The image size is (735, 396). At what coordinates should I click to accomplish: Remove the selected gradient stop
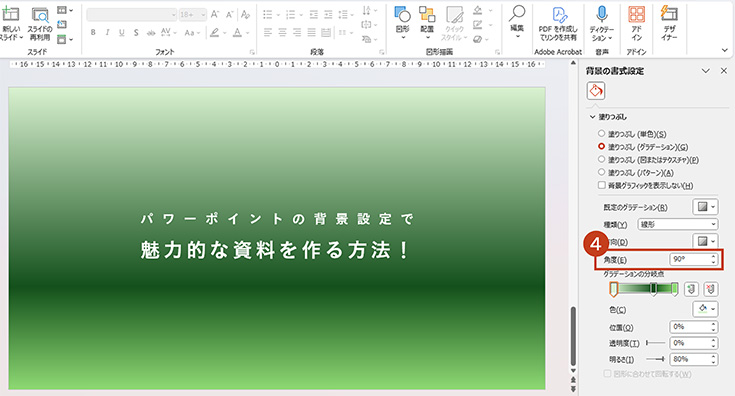(x=711, y=289)
